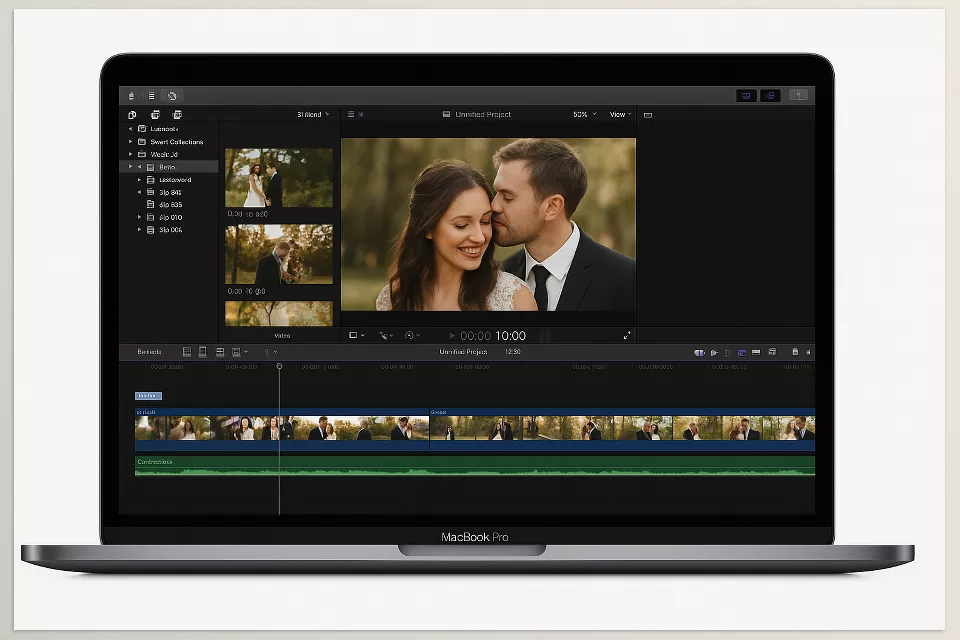This screenshot has height=640, width=960.
Task: Open the fourth edit icon dropdown after Beitechi
Action: click(x=239, y=352)
